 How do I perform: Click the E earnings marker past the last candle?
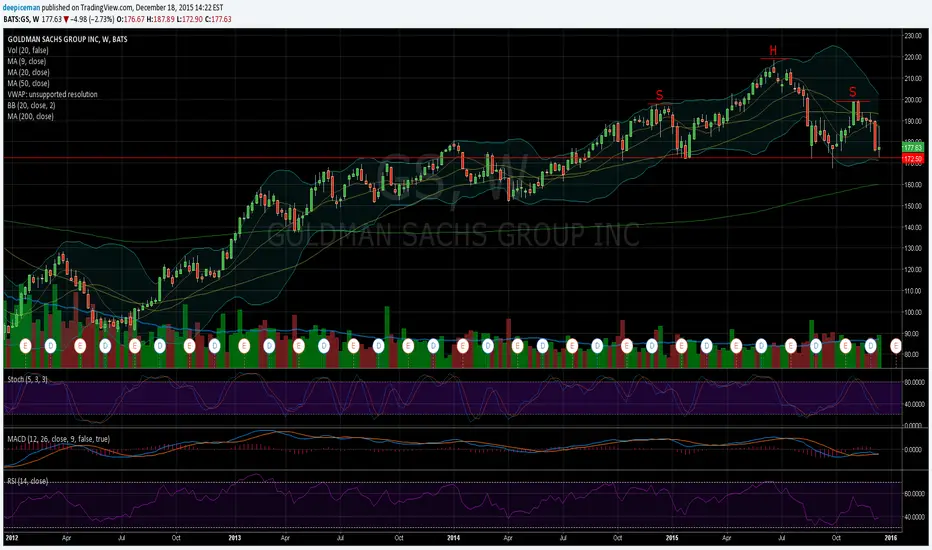tap(896, 345)
